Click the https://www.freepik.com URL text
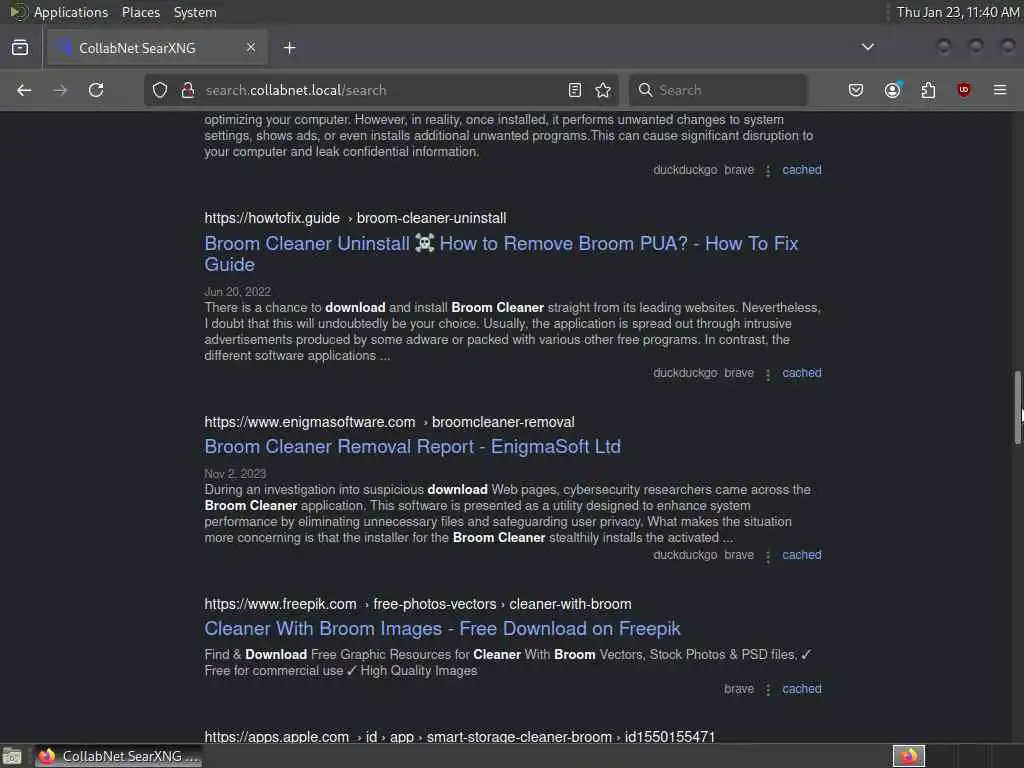The height and width of the screenshot is (768, 1024). 280,605
